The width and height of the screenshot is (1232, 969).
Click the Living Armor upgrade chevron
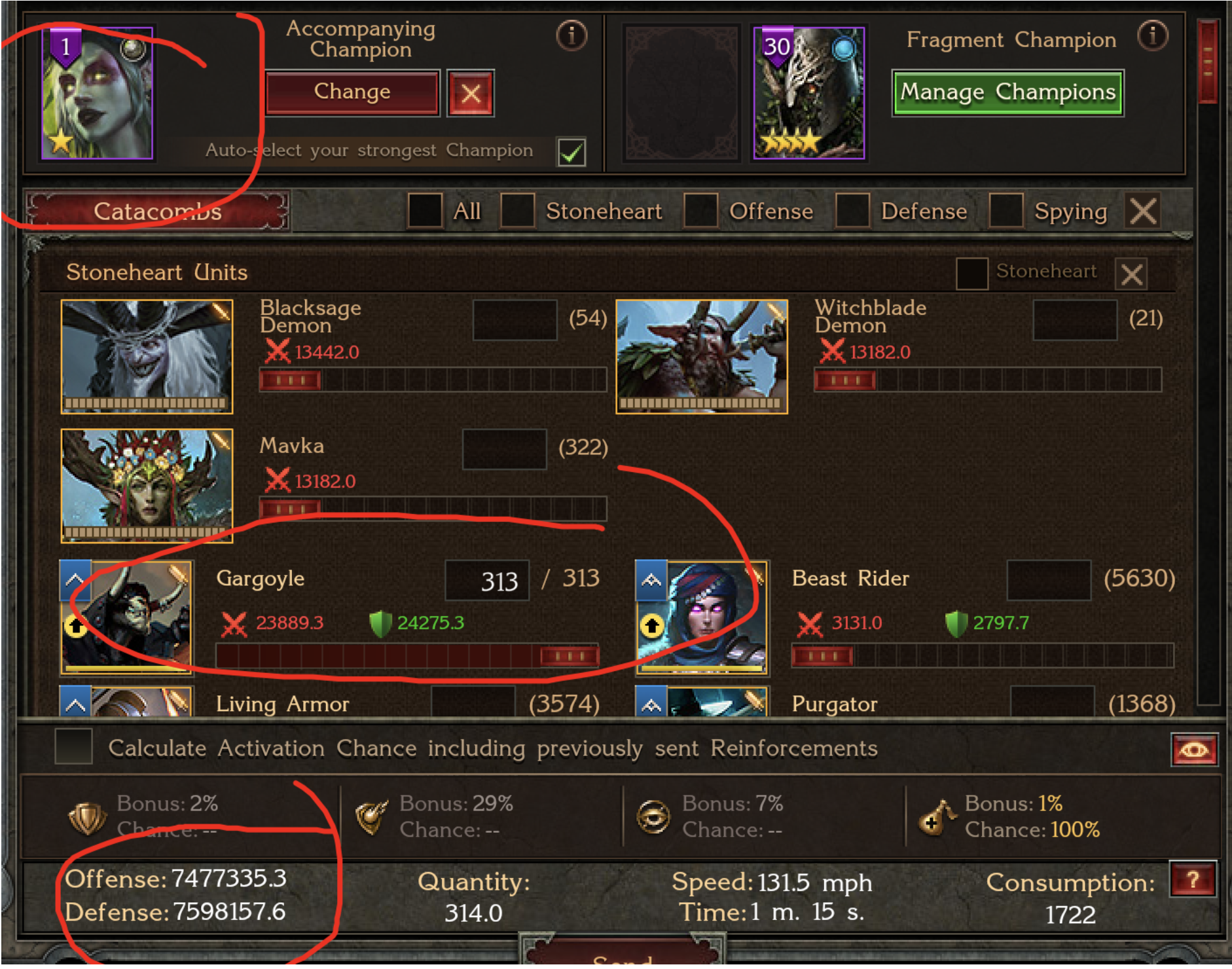pyautogui.click(x=75, y=702)
